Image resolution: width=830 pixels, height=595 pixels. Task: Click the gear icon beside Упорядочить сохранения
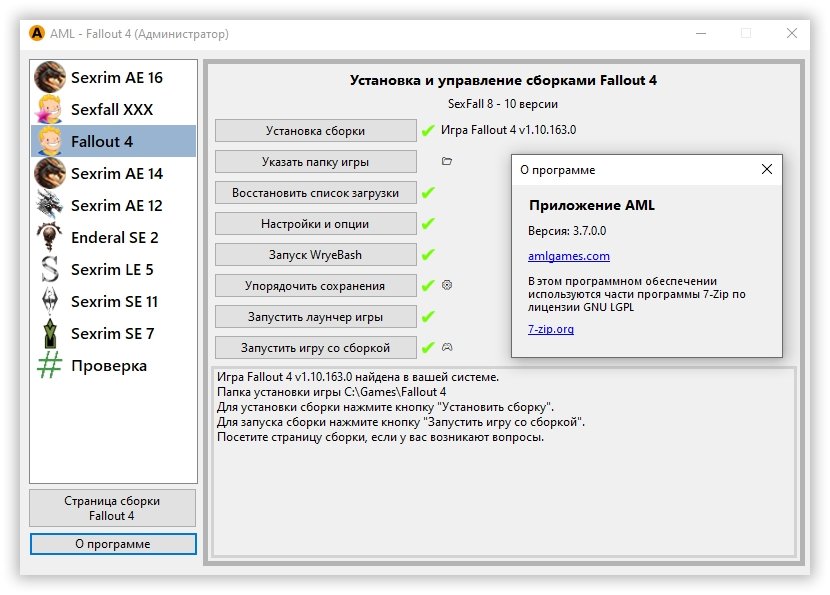click(x=447, y=285)
